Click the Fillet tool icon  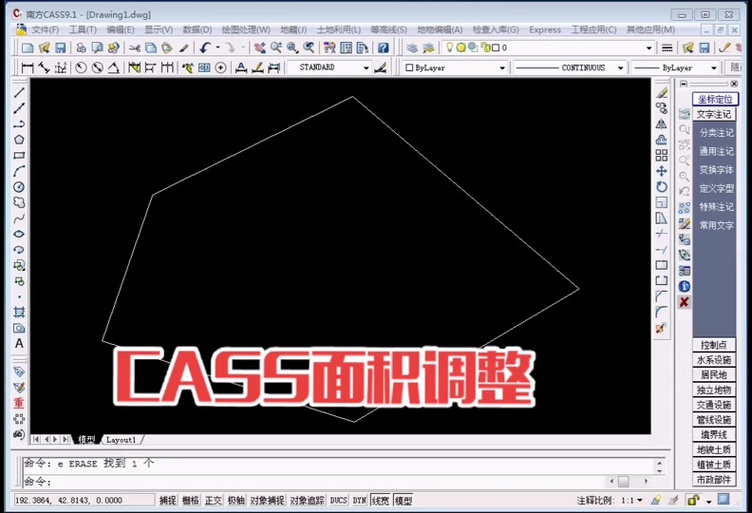pyautogui.click(x=661, y=312)
